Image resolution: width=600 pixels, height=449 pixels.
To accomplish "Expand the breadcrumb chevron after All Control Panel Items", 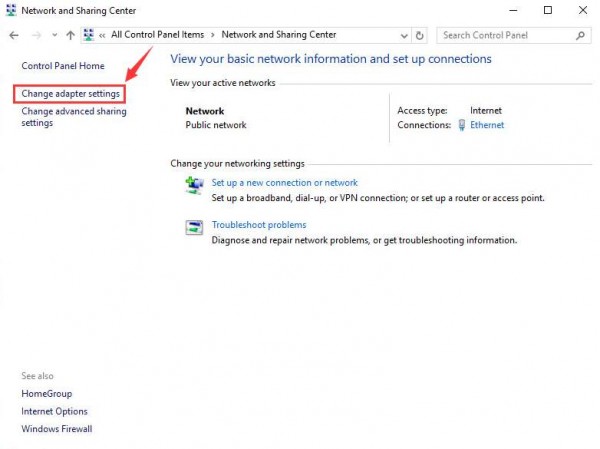I will (213, 35).
